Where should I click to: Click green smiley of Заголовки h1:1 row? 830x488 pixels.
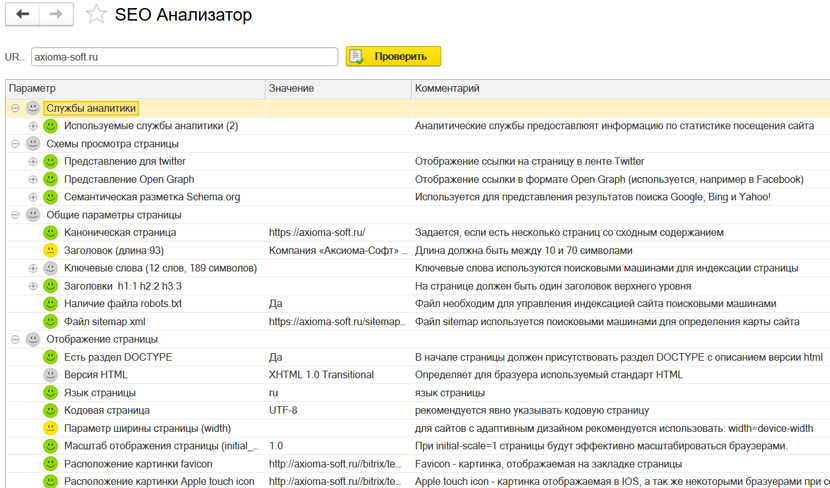tap(50, 286)
